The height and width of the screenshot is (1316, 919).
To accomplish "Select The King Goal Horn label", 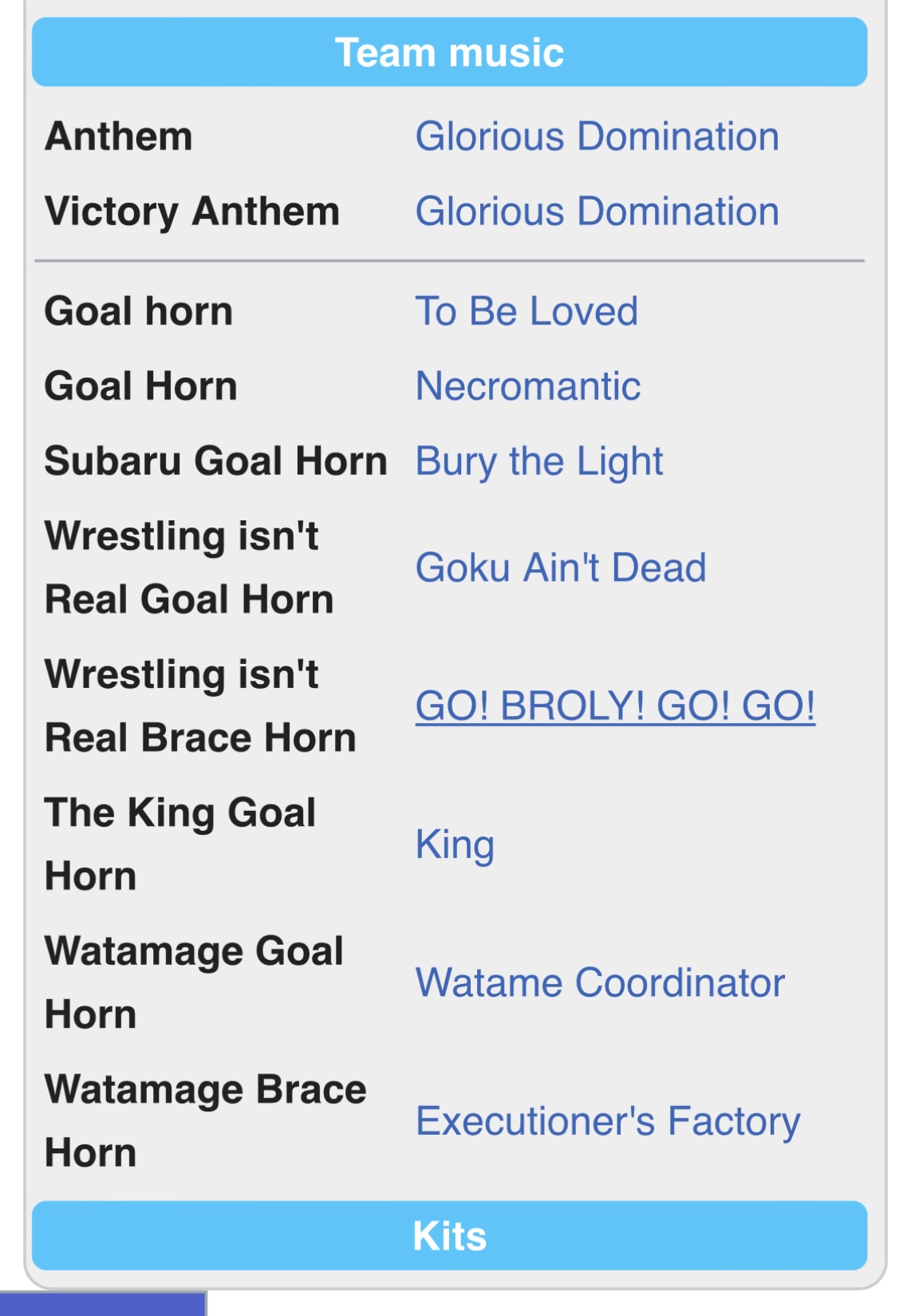I will click(180, 844).
